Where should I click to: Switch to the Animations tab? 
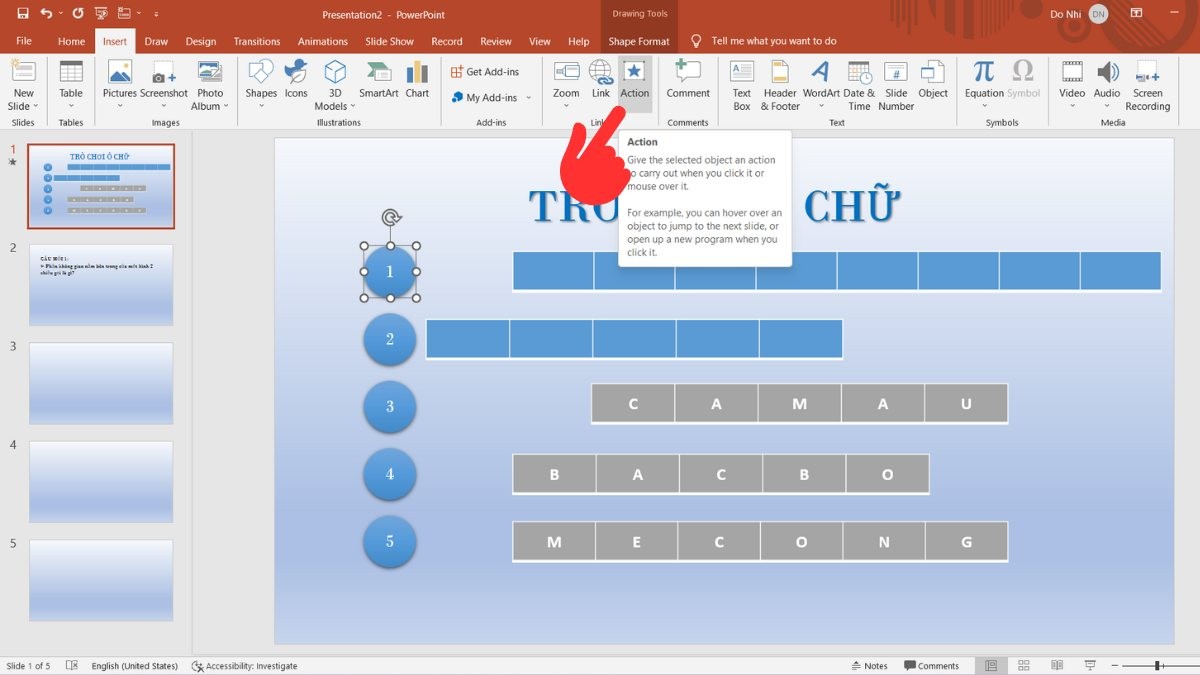pos(323,41)
